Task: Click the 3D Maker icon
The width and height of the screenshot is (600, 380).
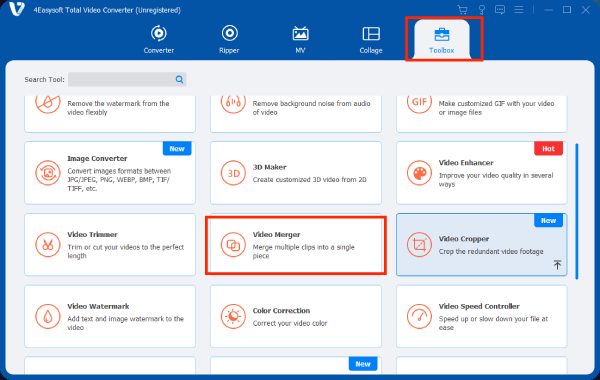Action: [x=233, y=173]
